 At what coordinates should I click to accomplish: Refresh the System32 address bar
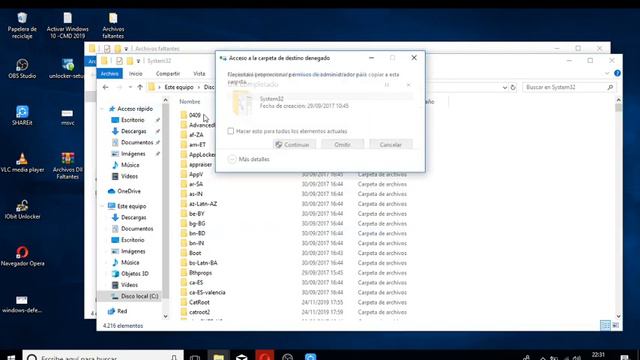(513, 87)
